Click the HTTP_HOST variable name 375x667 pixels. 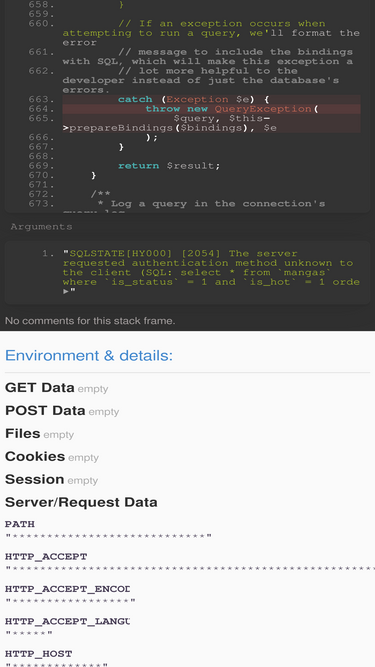click(x=39, y=653)
